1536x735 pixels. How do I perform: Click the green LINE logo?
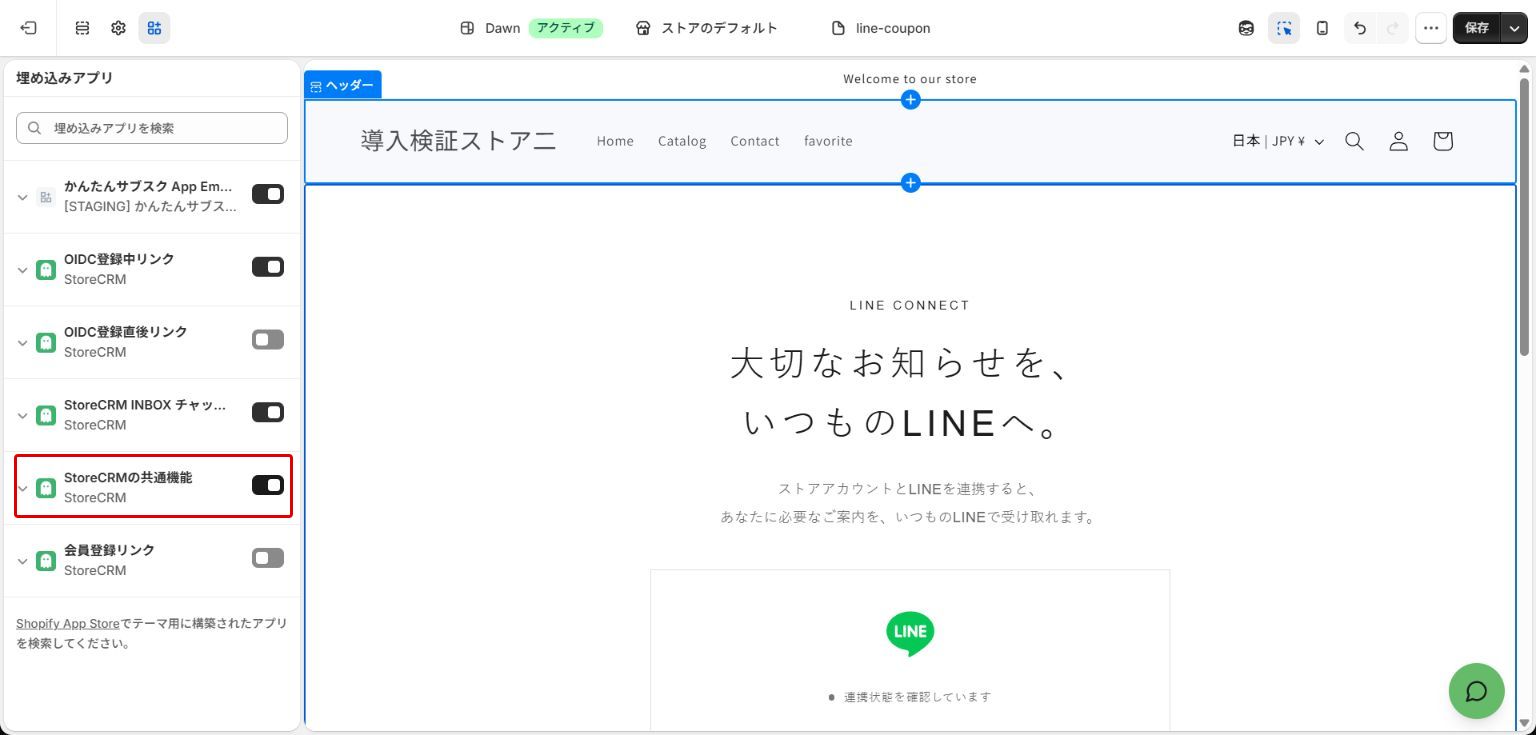[x=910, y=634]
